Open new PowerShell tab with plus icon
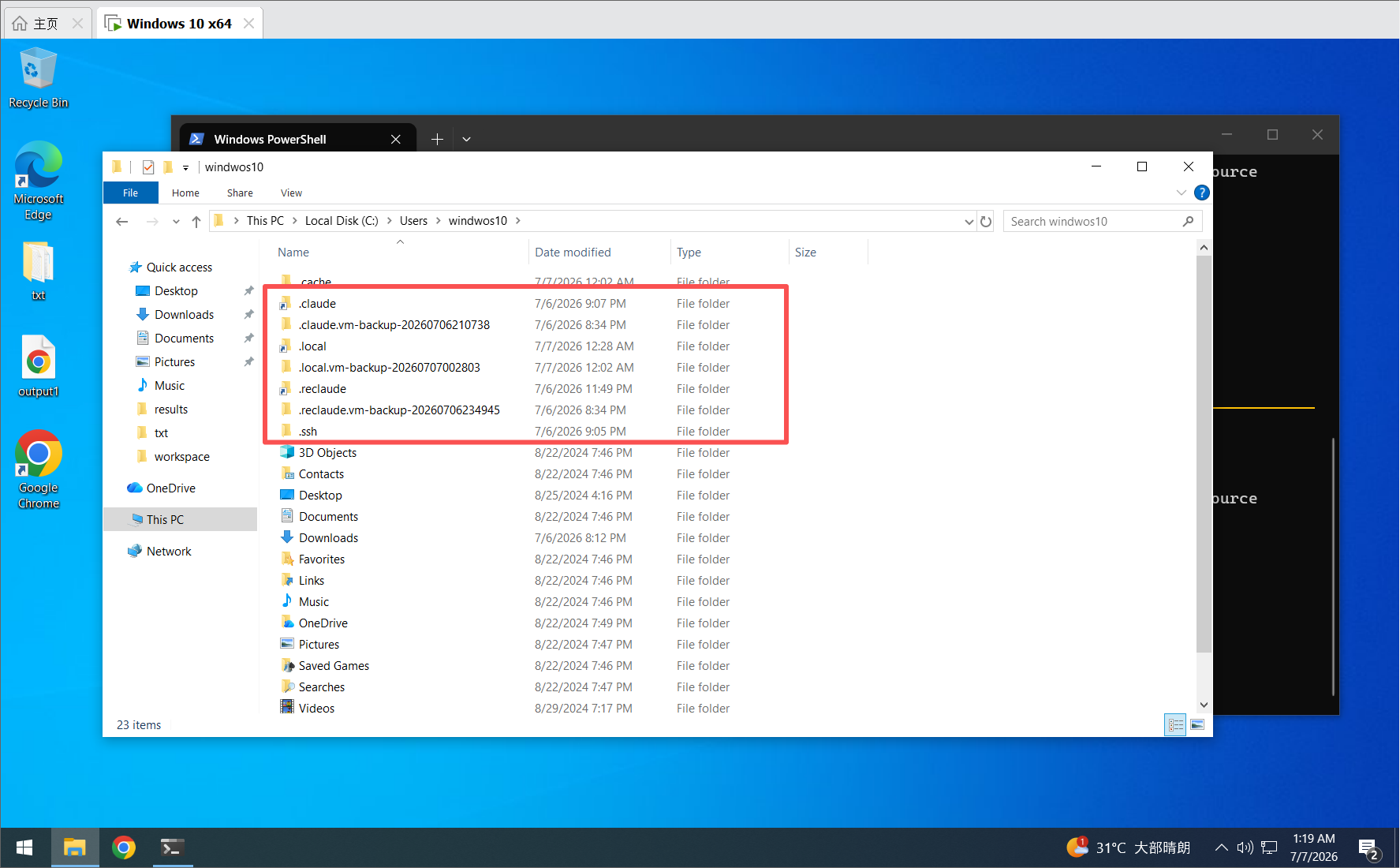Viewport: 1400px width, 868px height. (437, 140)
